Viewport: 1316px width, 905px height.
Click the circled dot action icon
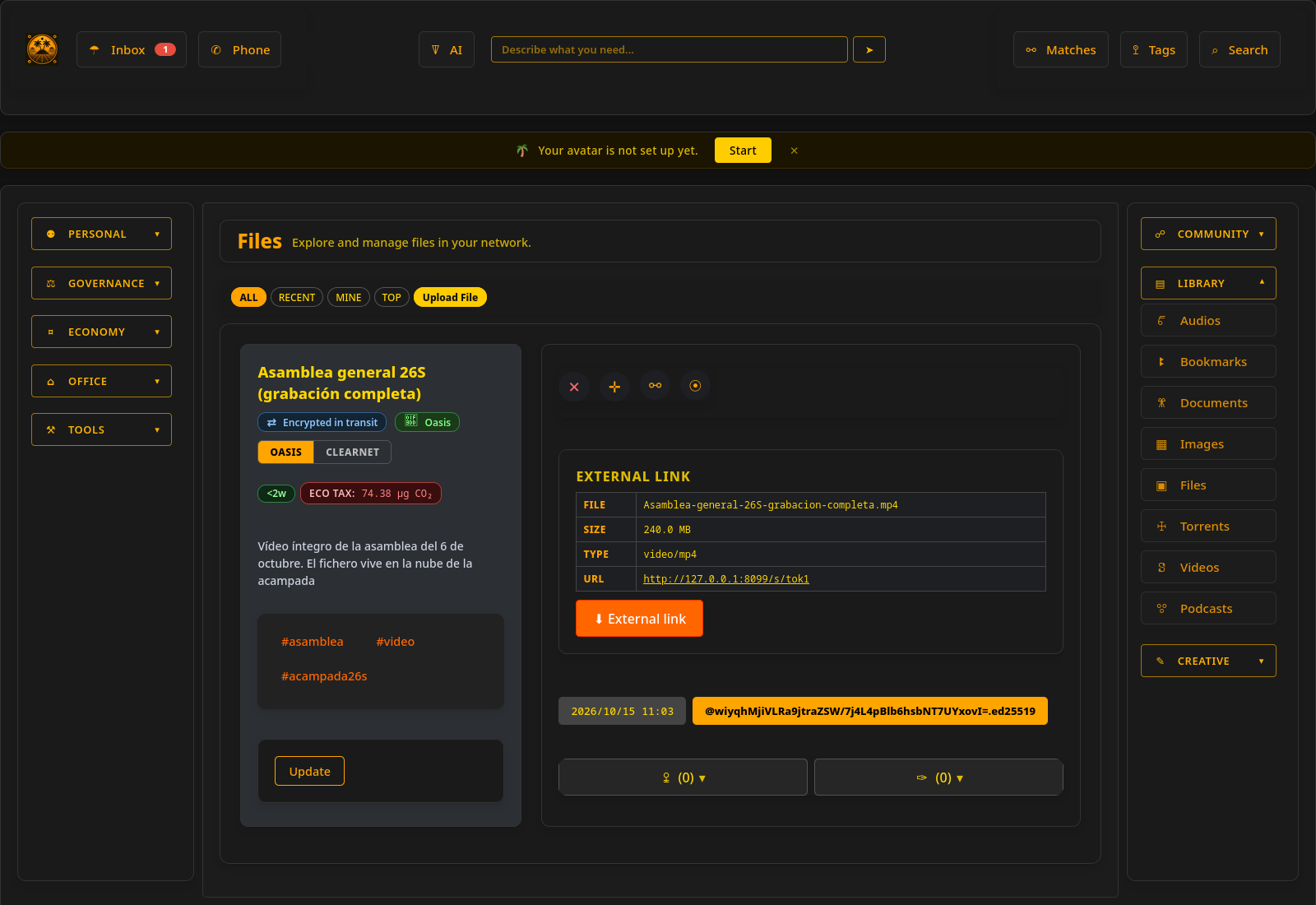695,386
